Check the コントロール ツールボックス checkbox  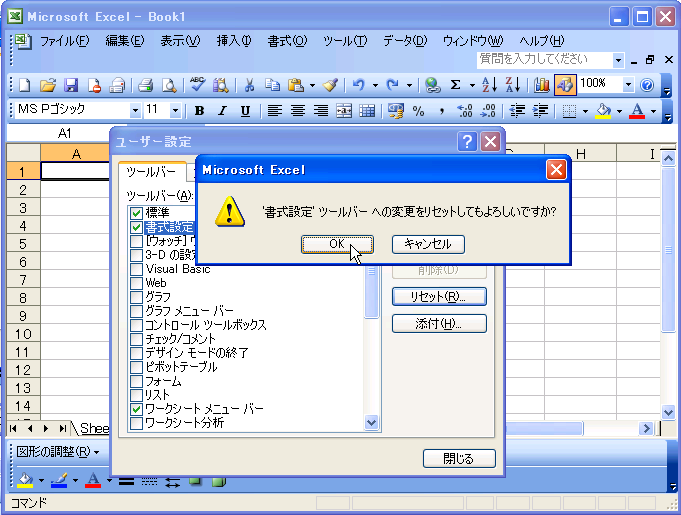click(x=136, y=325)
